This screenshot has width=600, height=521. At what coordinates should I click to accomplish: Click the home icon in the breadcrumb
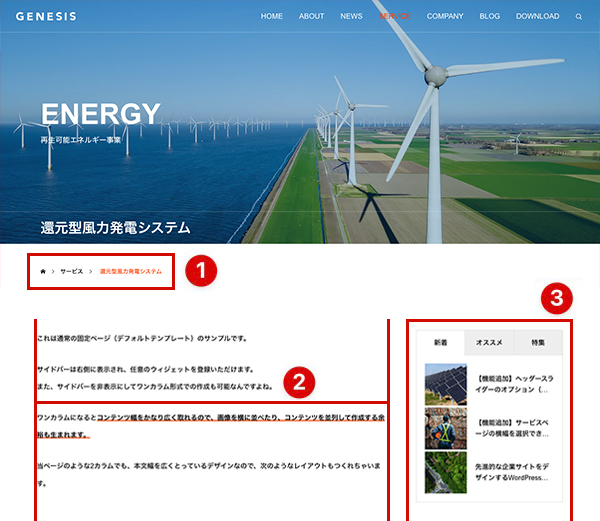point(42,272)
